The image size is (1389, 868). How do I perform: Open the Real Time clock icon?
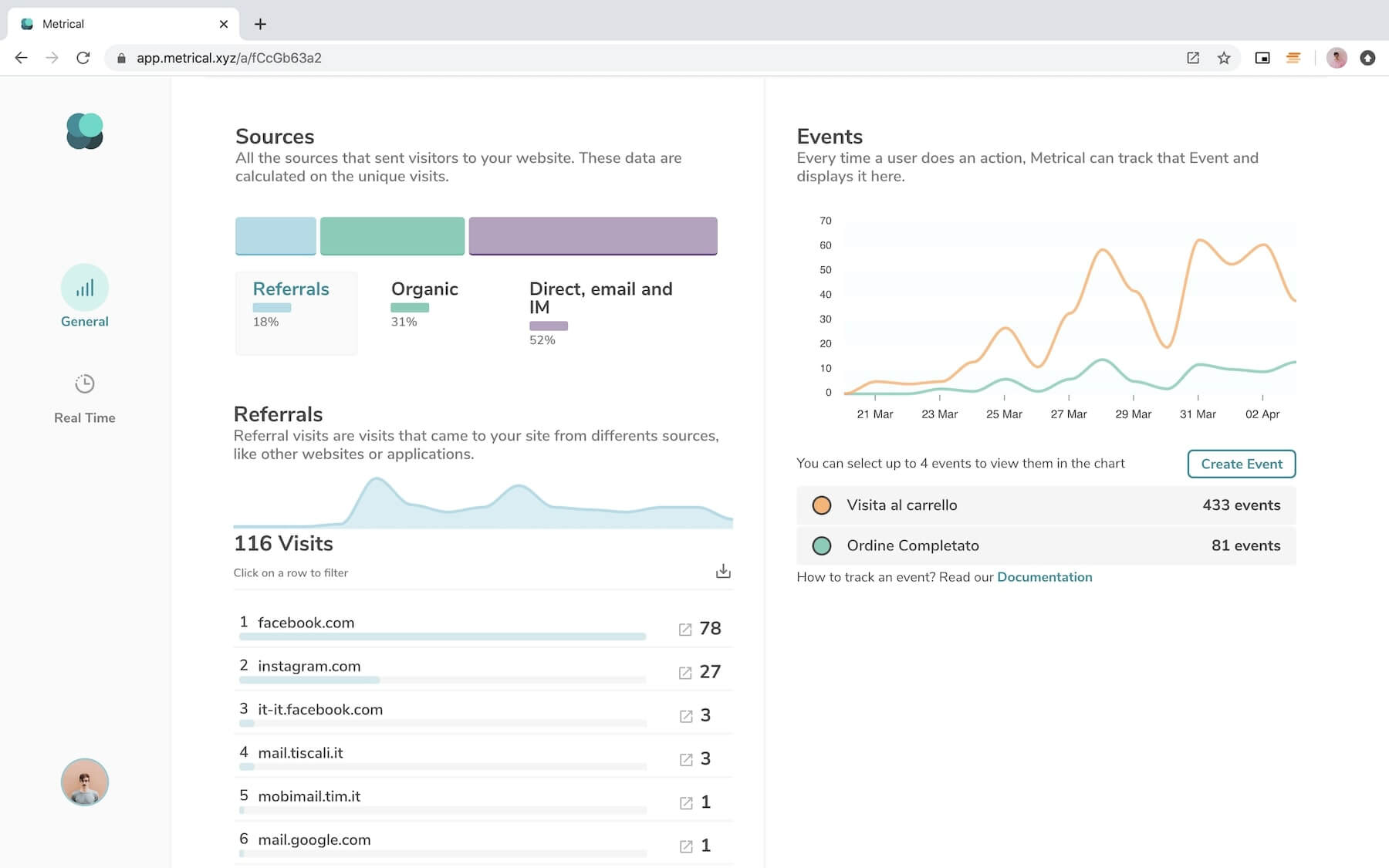pyautogui.click(x=85, y=384)
